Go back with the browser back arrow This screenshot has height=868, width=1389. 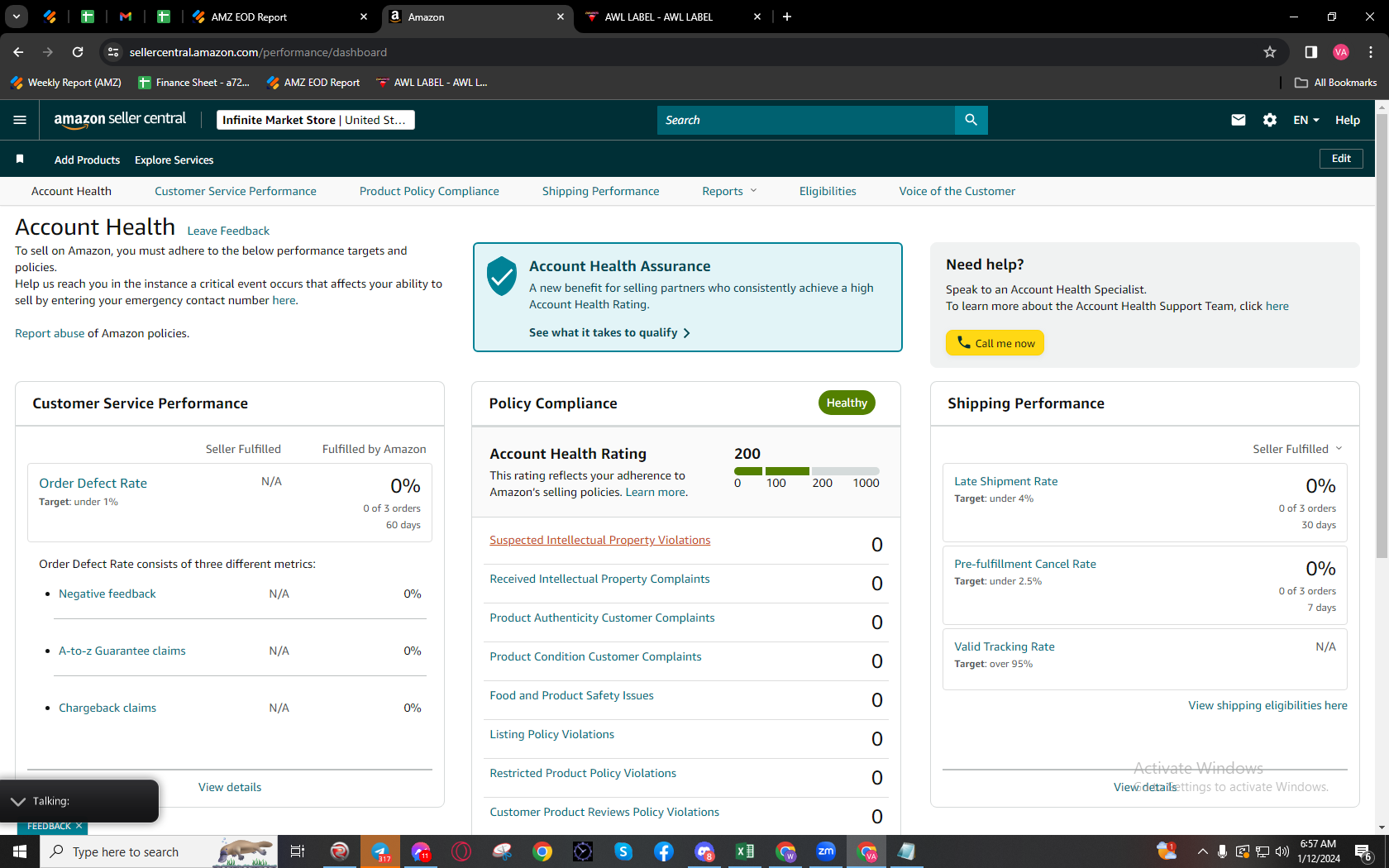(18, 52)
